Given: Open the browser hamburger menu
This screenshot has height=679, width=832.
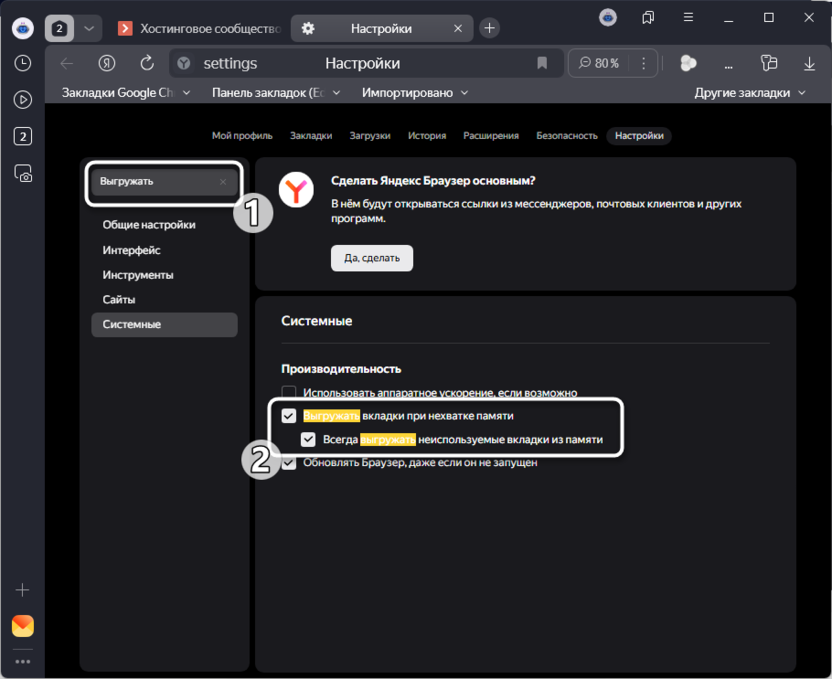Looking at the screenshot, I should click(688, 18).
